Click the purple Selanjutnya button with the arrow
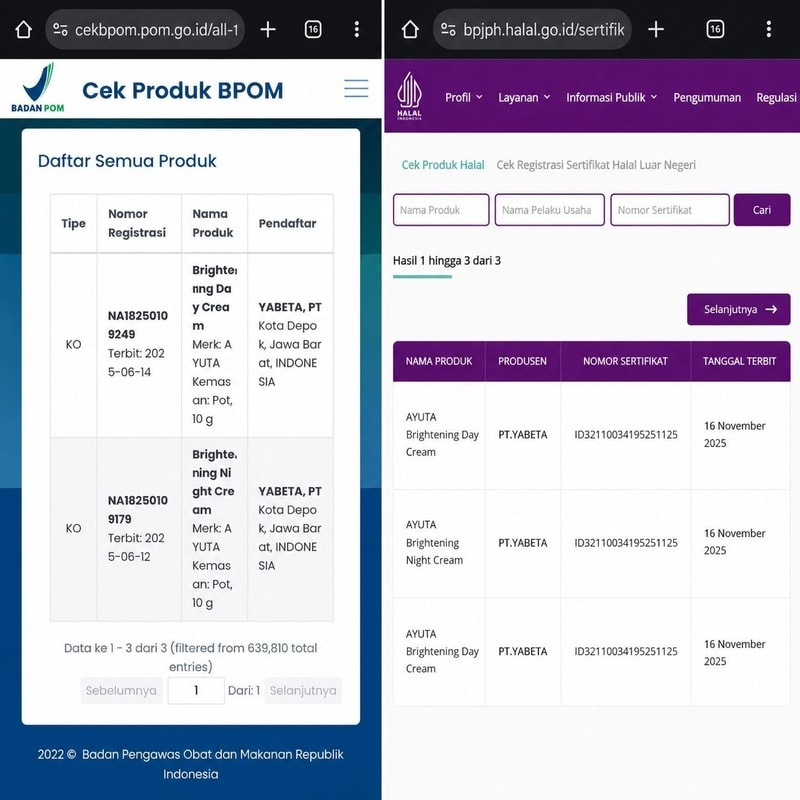This screenshot has width=800, height=800. point(738,309)
